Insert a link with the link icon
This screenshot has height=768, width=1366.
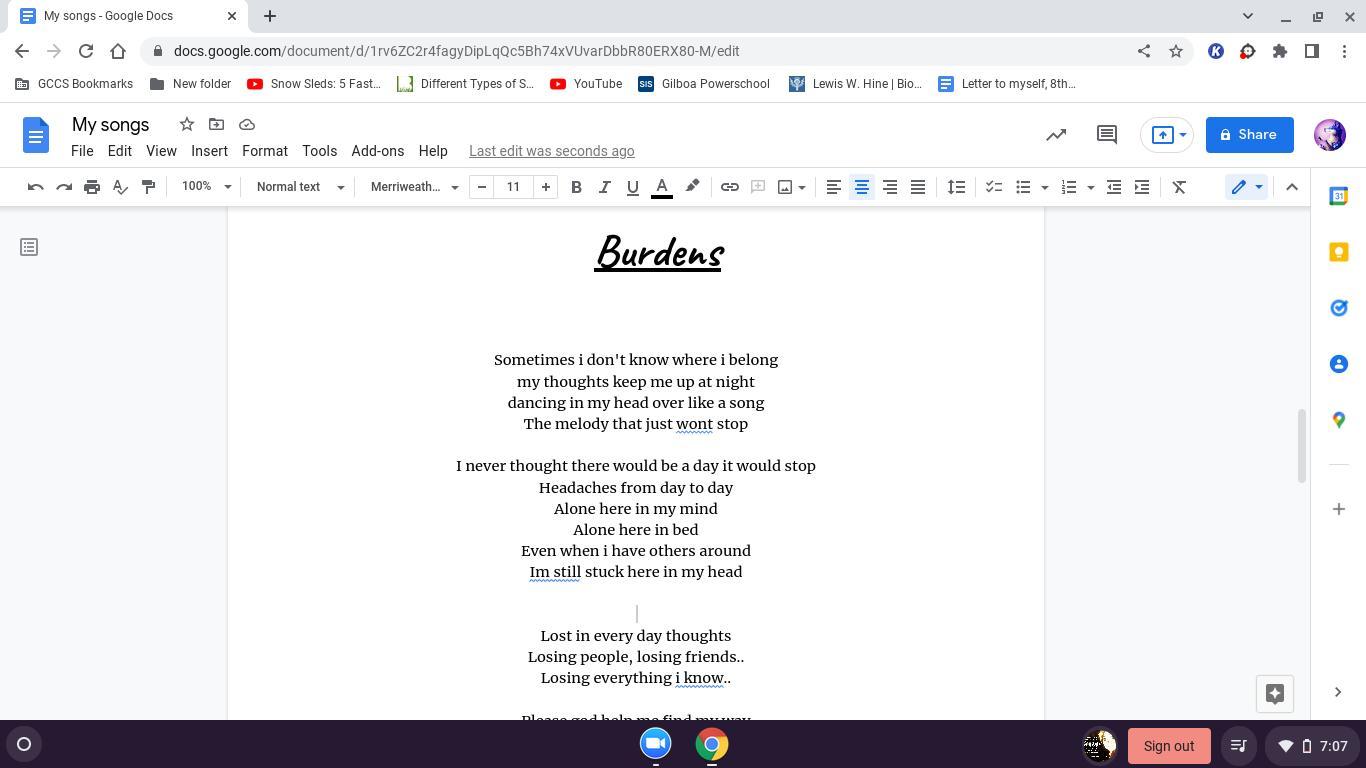click(x=730, y=187)
